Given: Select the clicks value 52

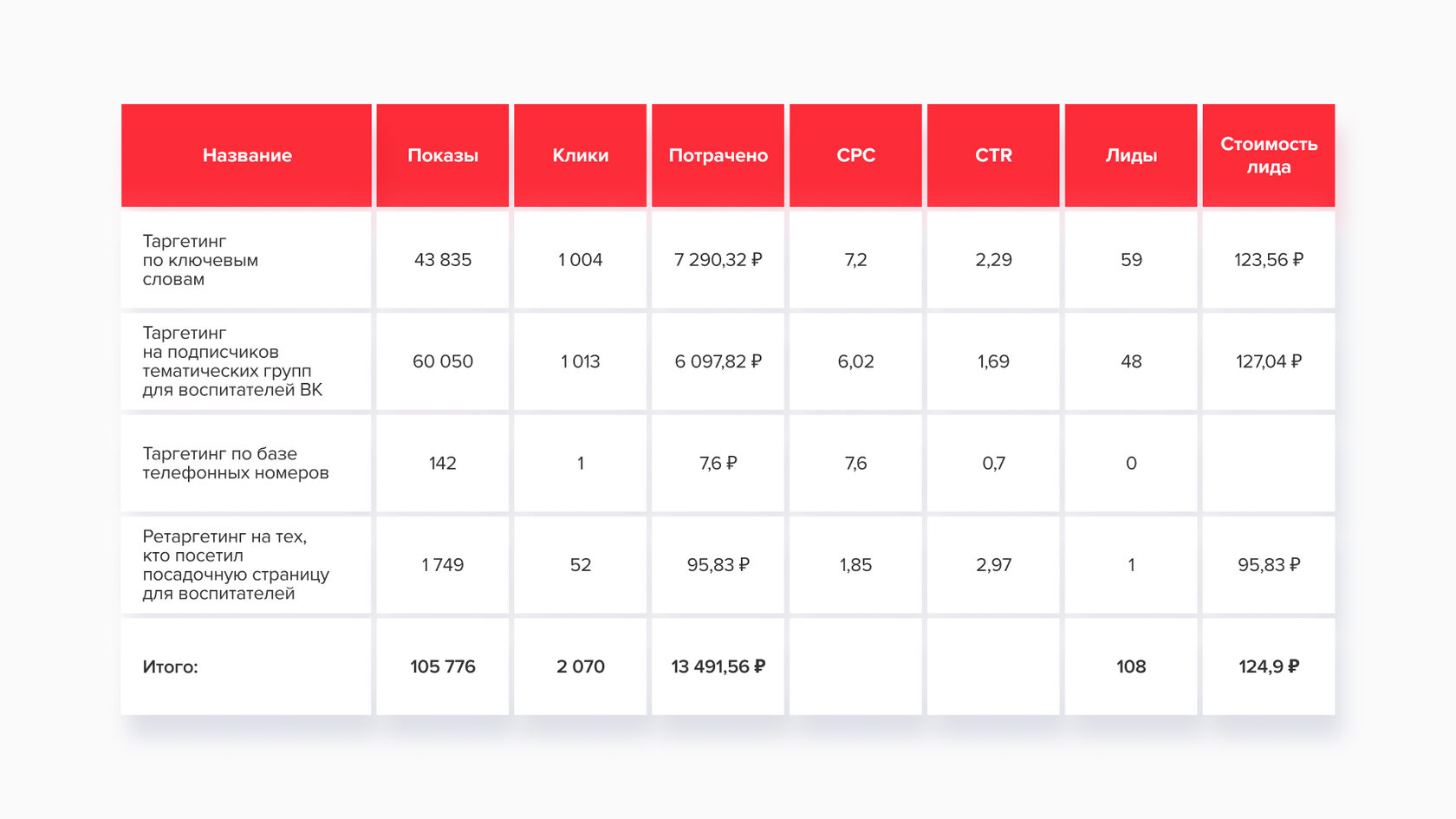Looking at the screenshot, I should pos(581,565).
